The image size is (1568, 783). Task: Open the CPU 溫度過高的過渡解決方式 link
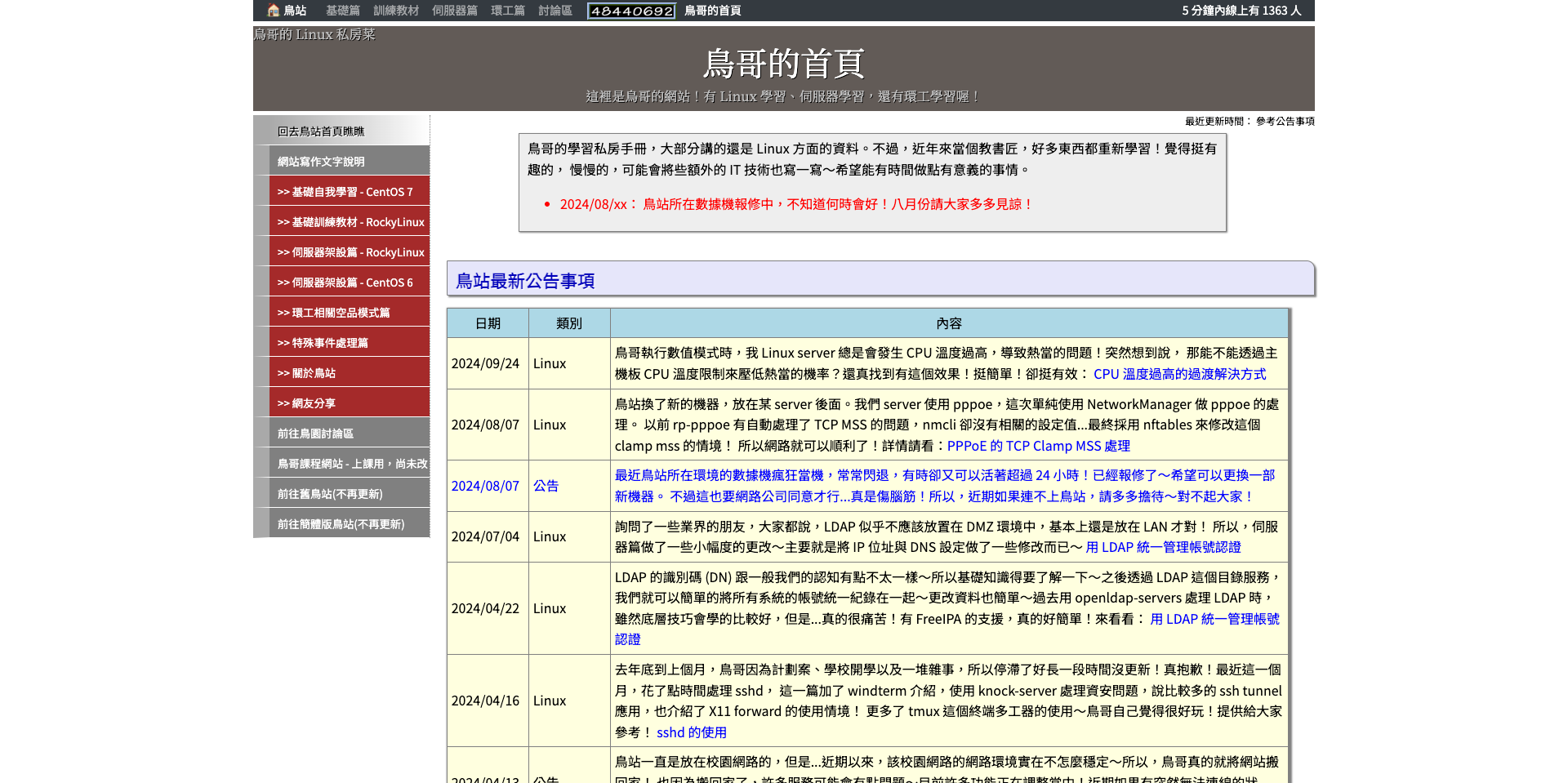[x=1179, y=374]
